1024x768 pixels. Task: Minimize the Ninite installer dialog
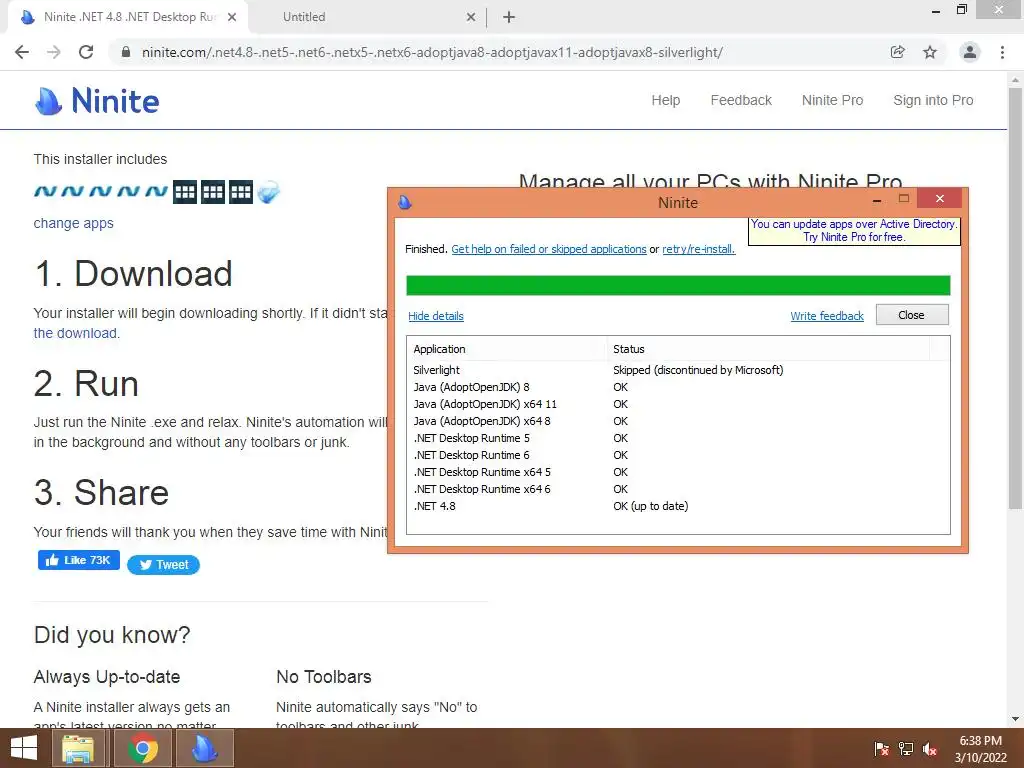pyautogui.click(x=877, y=199)
